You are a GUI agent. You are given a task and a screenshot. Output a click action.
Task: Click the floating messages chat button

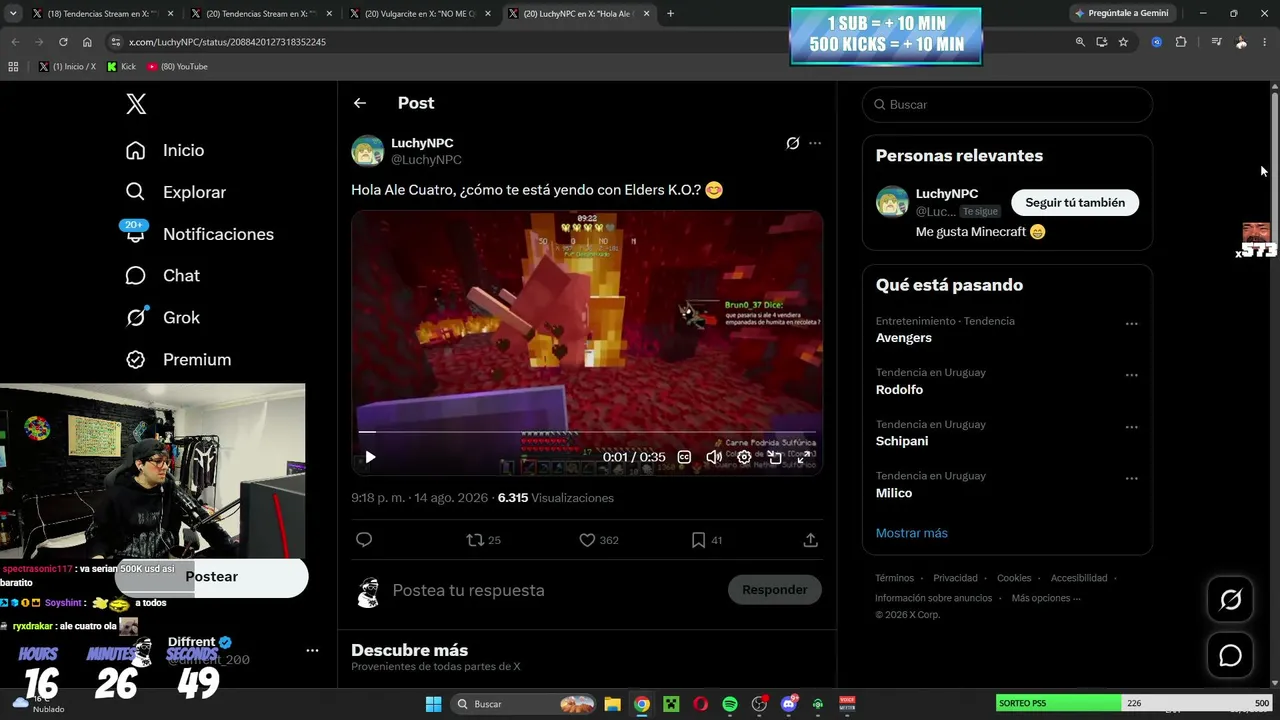pos(1230,655)
